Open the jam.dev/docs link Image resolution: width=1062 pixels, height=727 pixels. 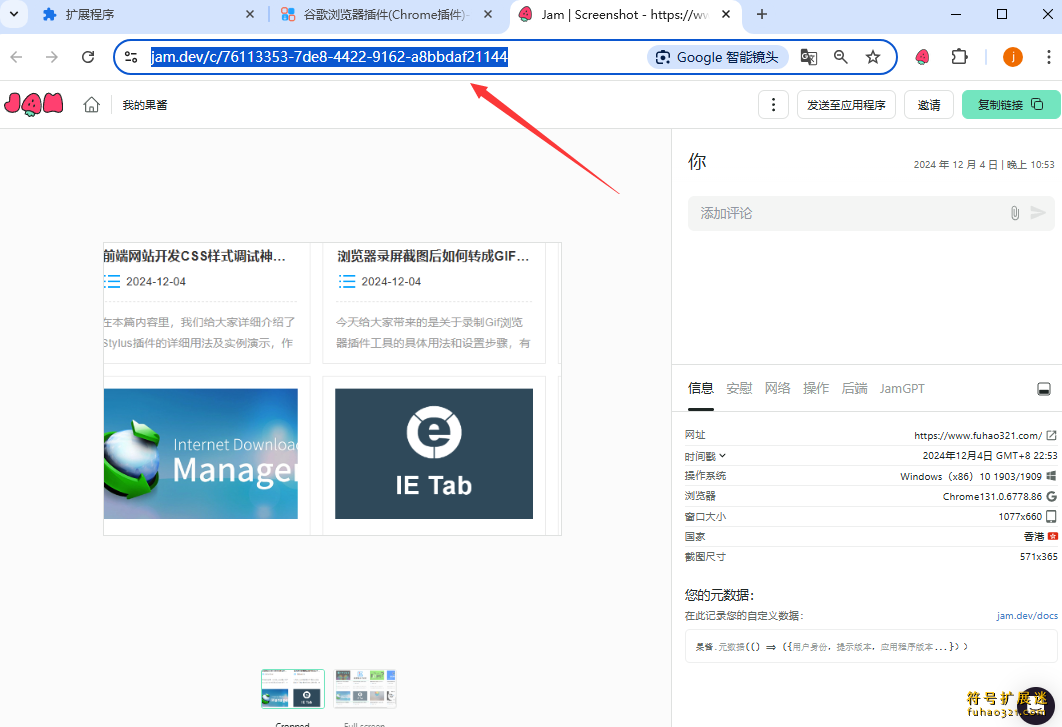(1027, 616)
